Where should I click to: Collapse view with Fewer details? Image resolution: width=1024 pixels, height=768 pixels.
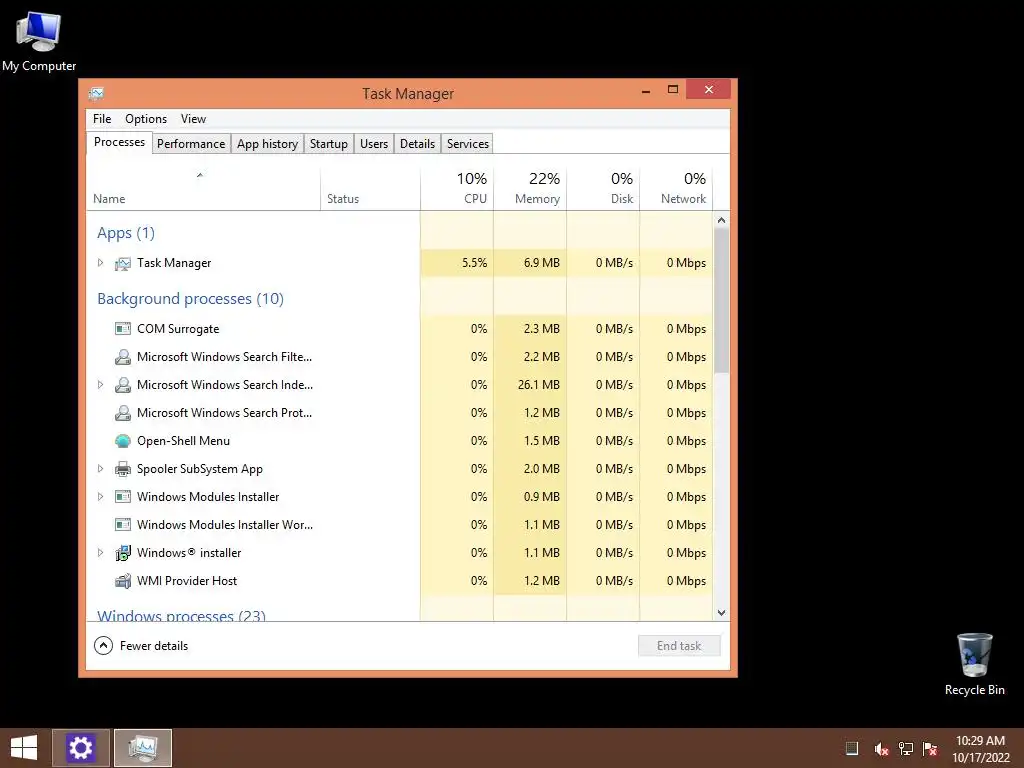pos(141,646)
